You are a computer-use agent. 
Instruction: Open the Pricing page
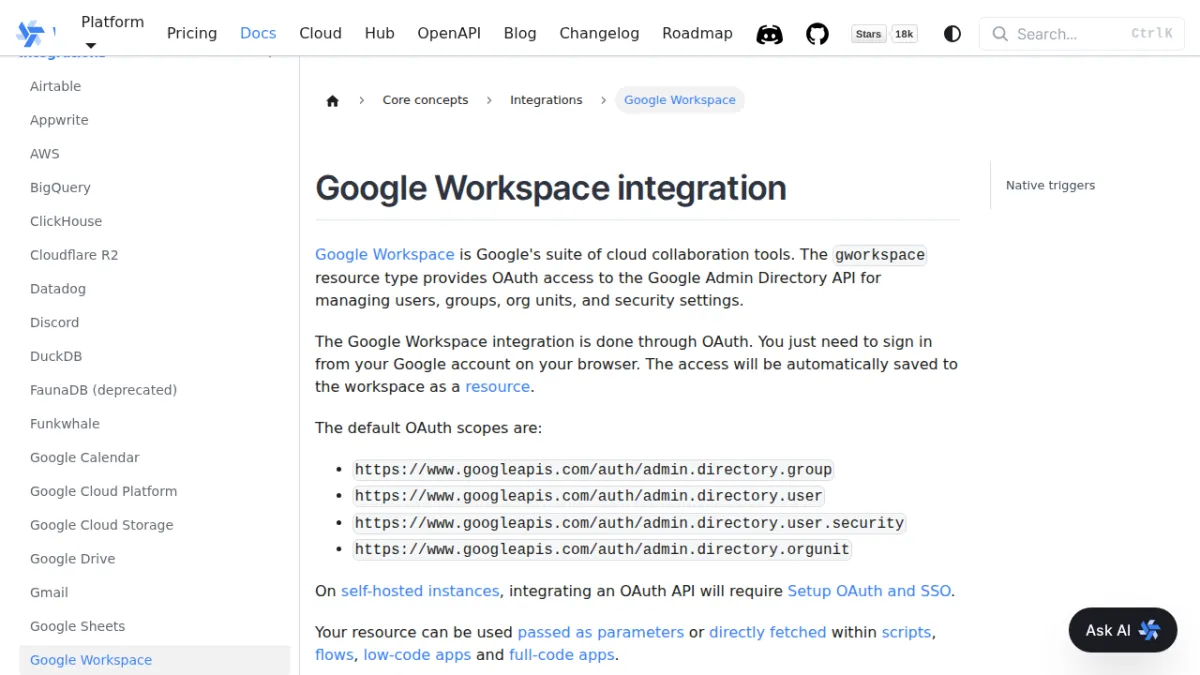click(192, 33)
